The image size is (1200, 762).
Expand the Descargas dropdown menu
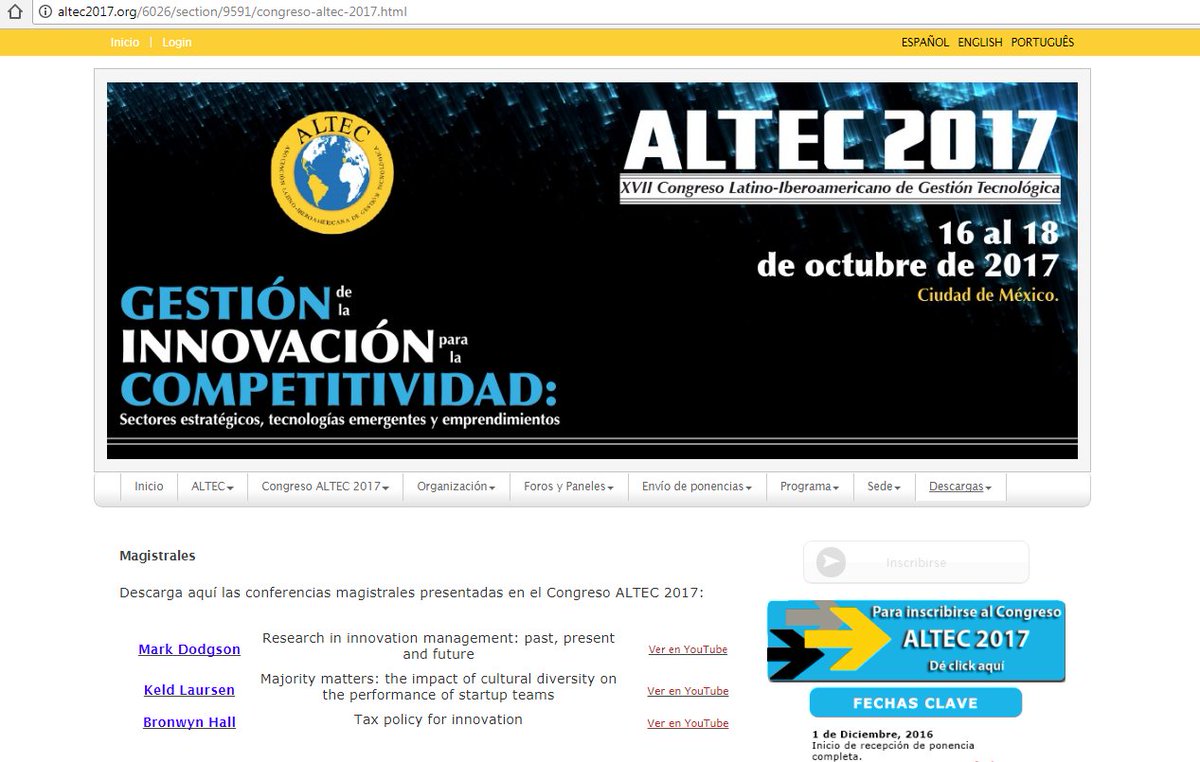960,486
